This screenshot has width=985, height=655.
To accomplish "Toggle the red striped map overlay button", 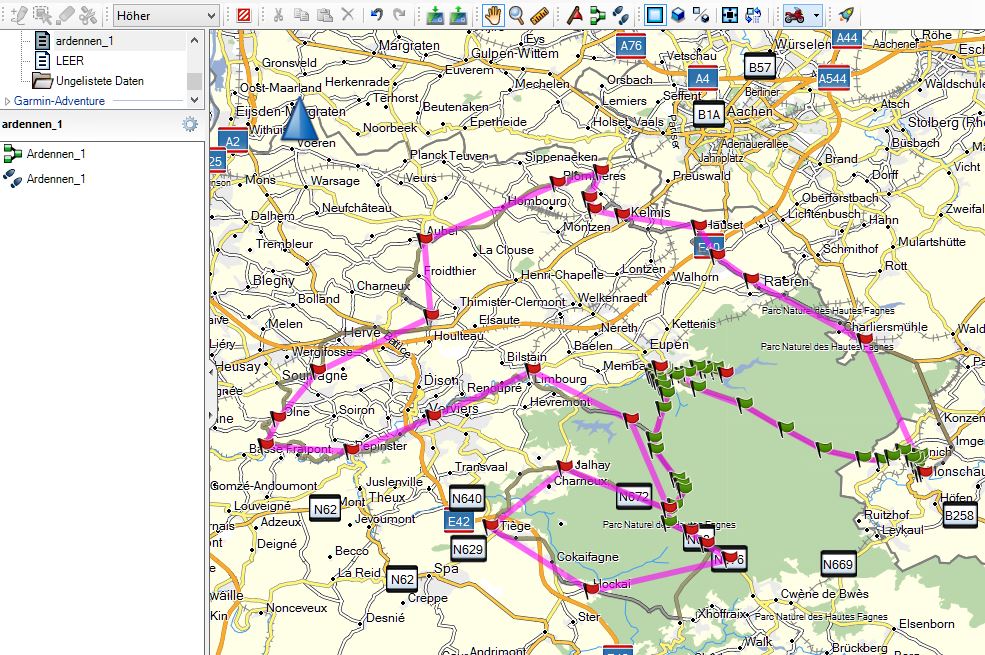I will [244, 15].
